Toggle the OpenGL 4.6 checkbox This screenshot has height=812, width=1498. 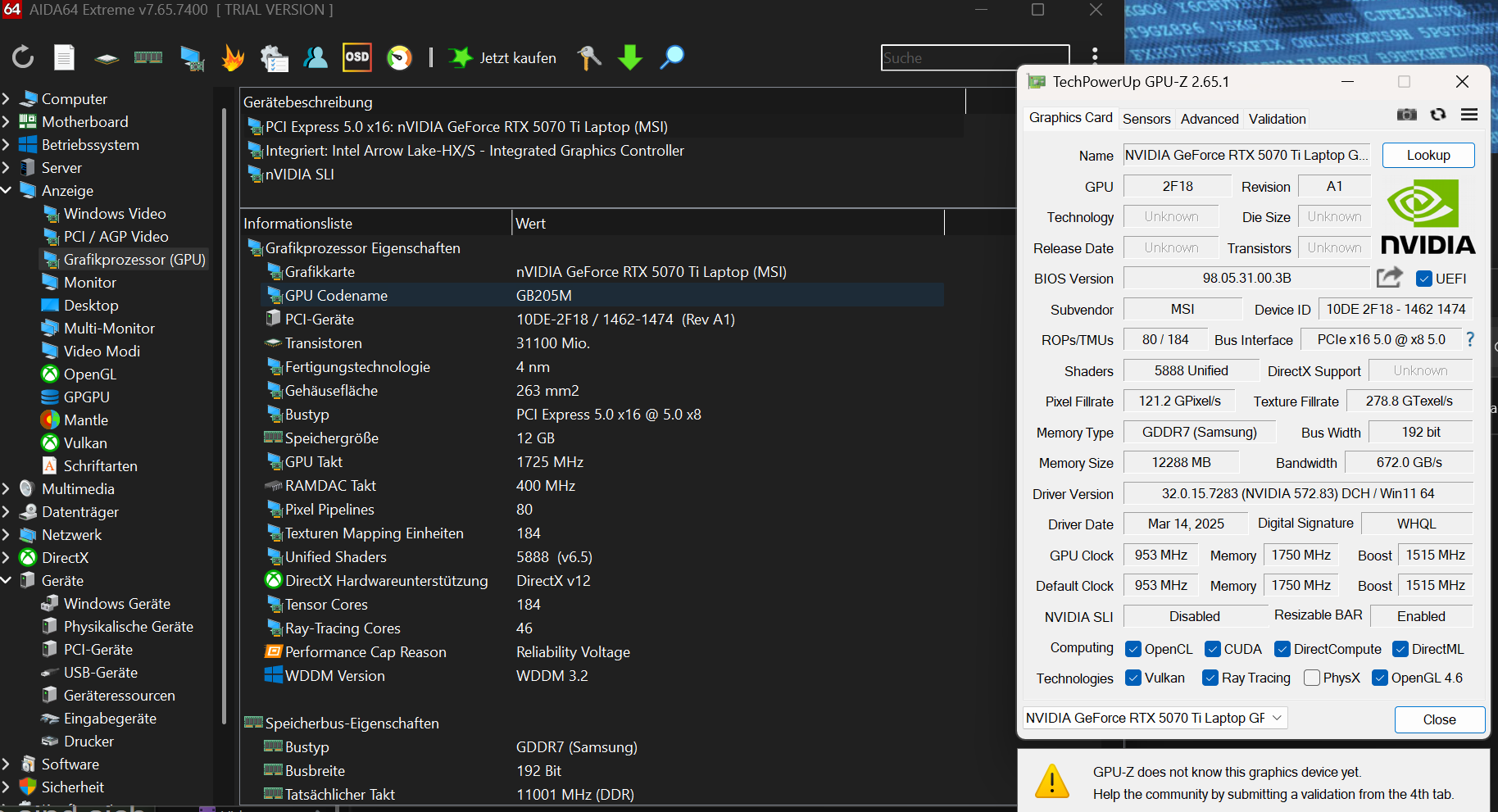[x=1380, y=678]
